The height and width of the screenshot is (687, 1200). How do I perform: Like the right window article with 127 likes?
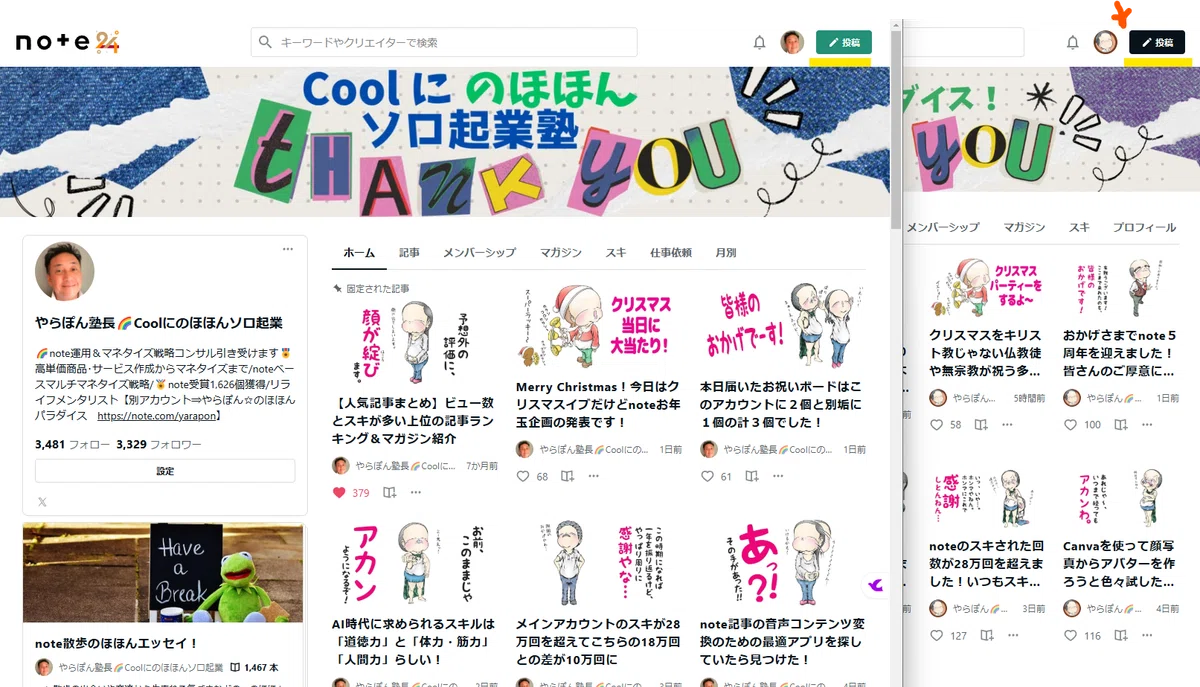[x=937, y=635]
